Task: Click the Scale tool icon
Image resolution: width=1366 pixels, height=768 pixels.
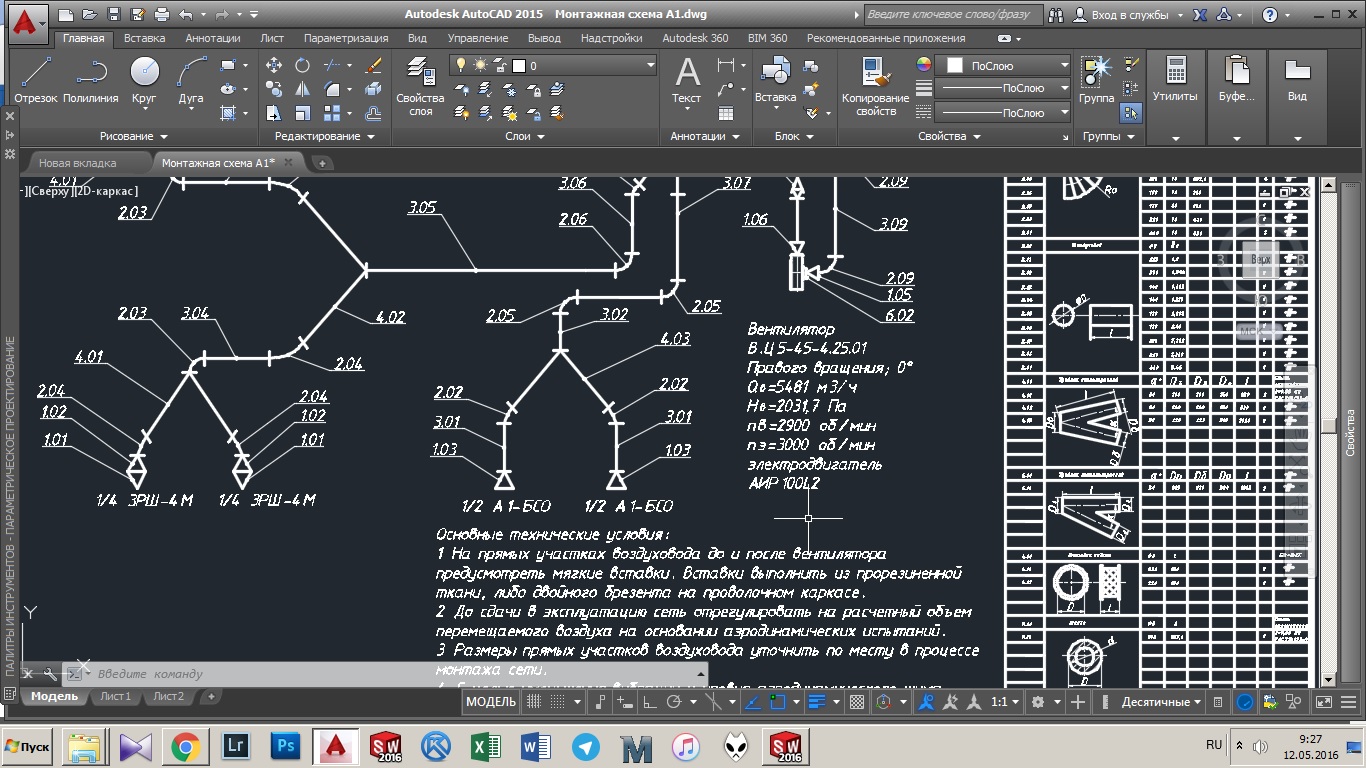Action: (302, 114)
